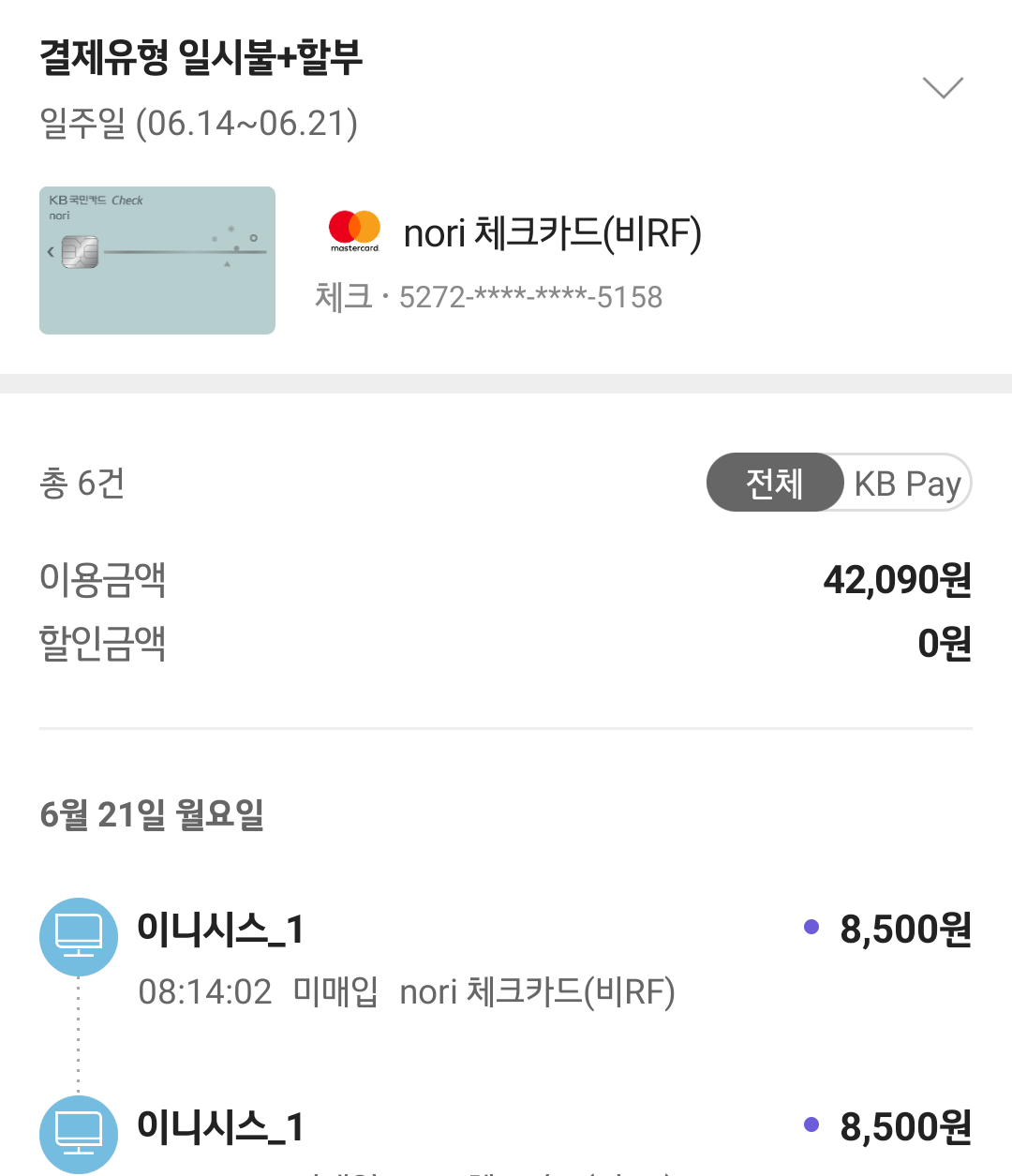
Task: Tap purple dot beside the last 8,500원
Action: click(x=811, y=1124)
